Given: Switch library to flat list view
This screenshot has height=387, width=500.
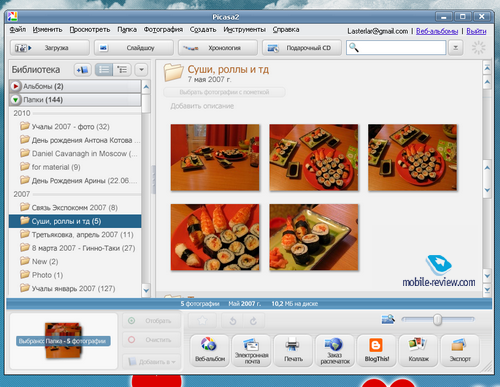Looking at the screenshot, I should click(x=104, y=70).
